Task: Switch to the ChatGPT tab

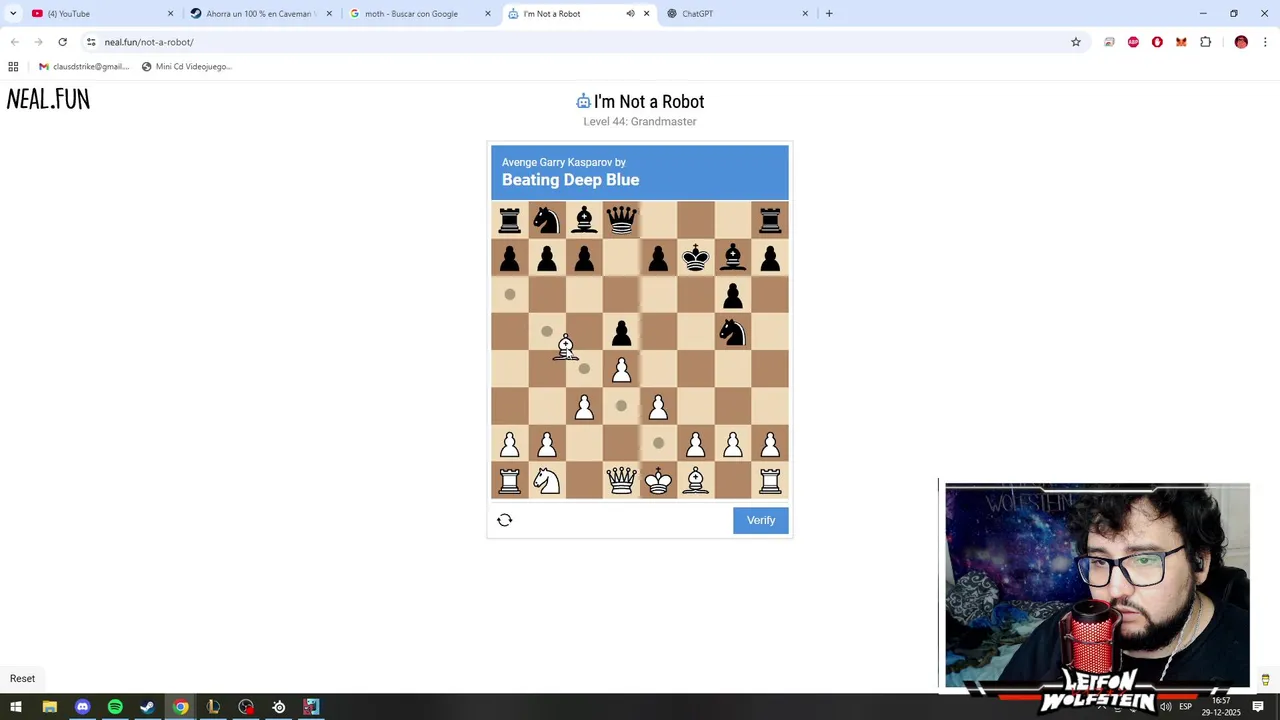Action: click(738, 14)
